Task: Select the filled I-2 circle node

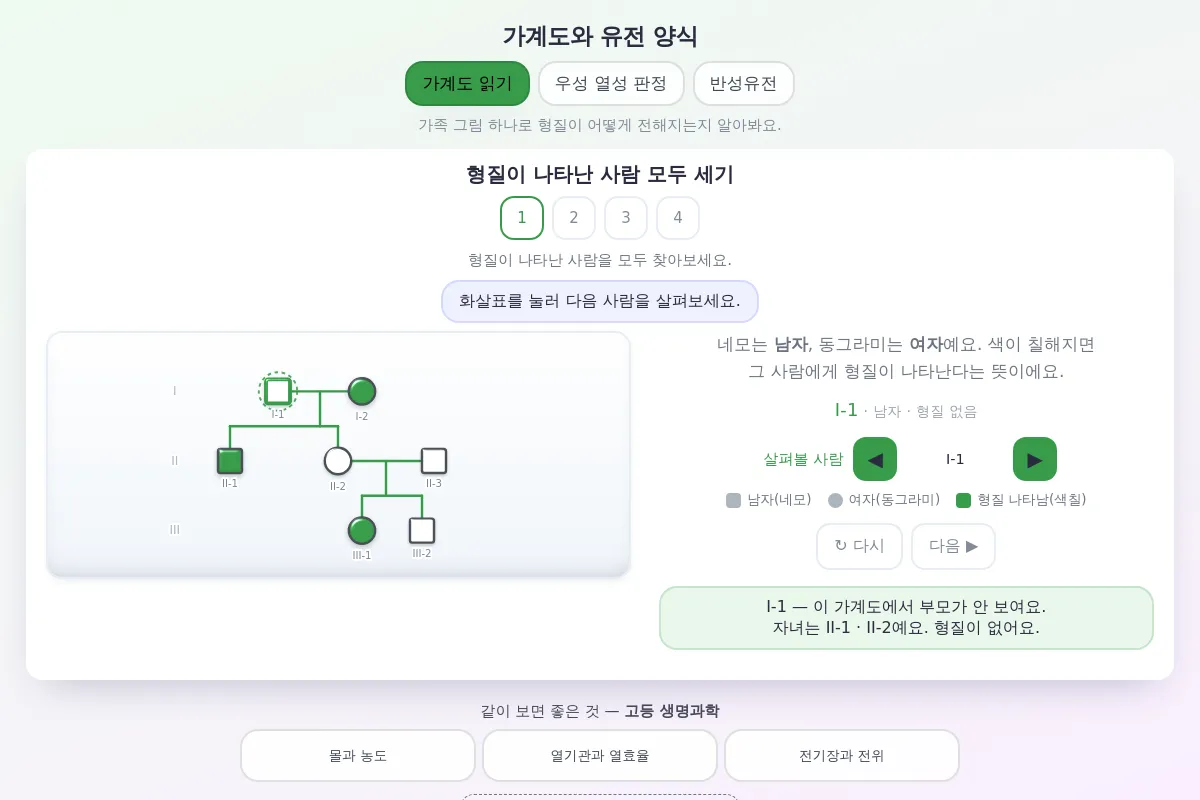Action: tap(362, 391)
